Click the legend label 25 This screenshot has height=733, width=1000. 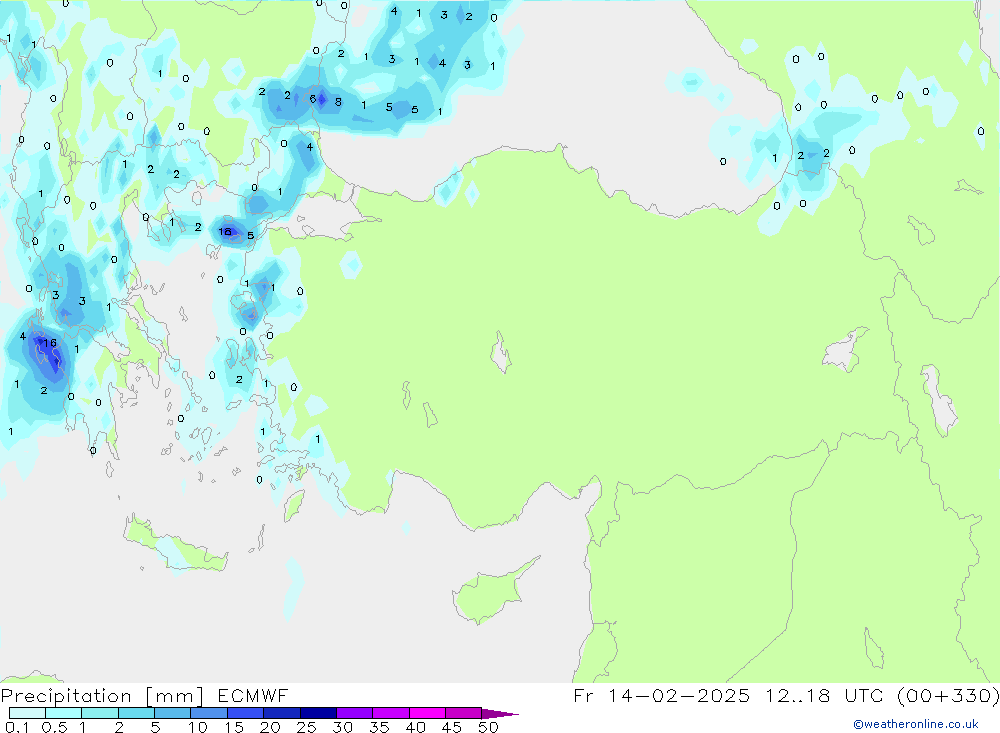click(x=306, y=727)
